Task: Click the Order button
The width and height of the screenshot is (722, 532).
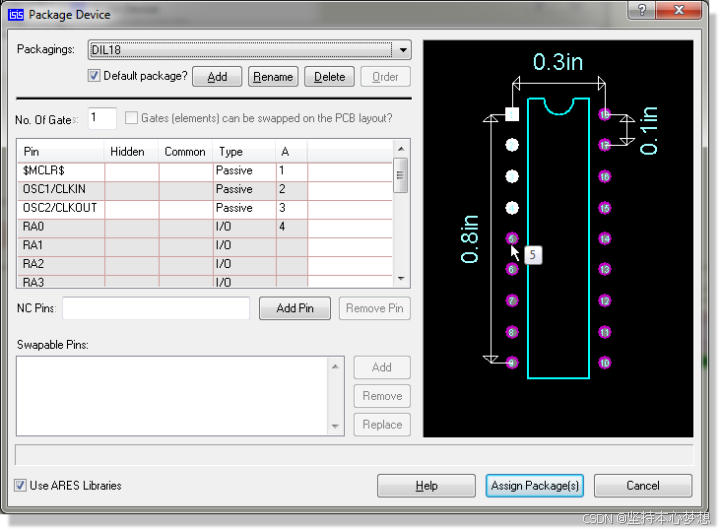Action: pos(385,76)
